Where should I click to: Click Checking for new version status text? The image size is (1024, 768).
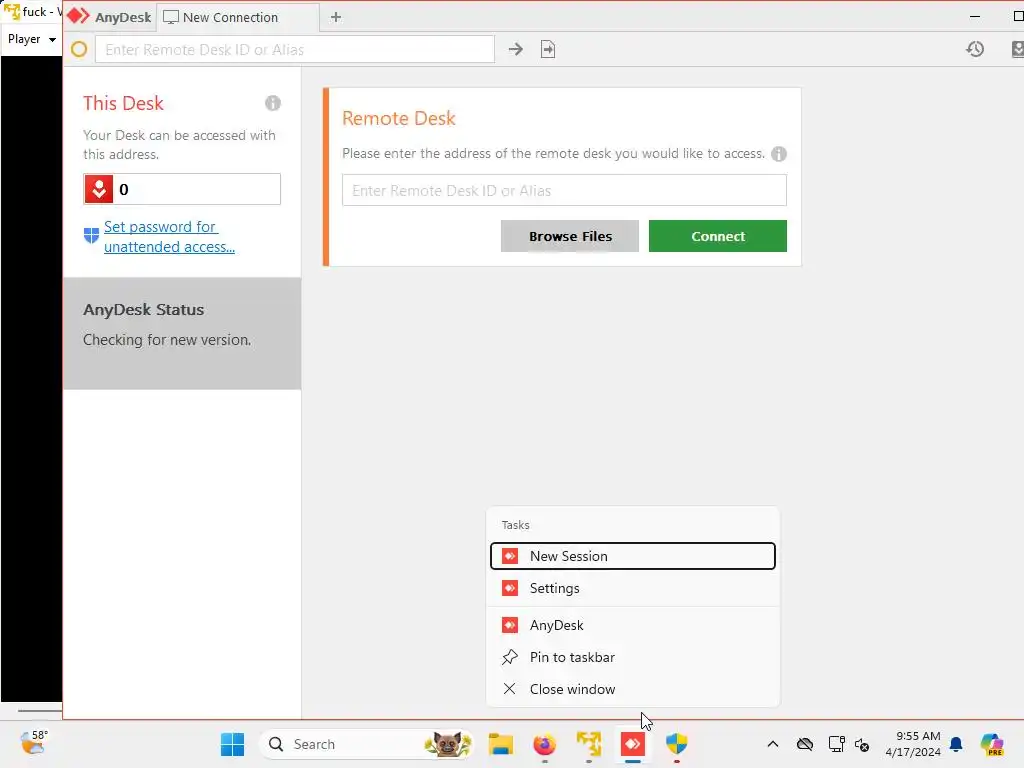coord(167,340)
